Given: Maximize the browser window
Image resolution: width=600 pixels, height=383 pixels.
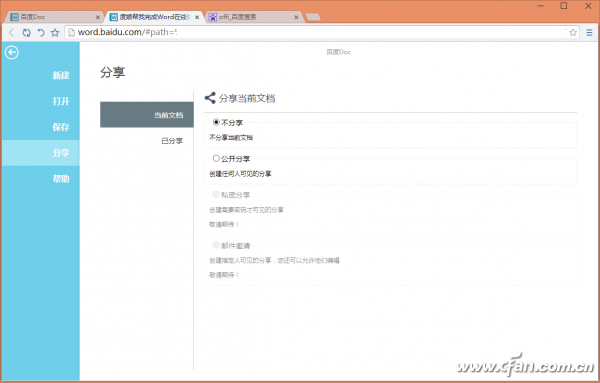Looking at the screenshot, I should (x=564, y=6).
